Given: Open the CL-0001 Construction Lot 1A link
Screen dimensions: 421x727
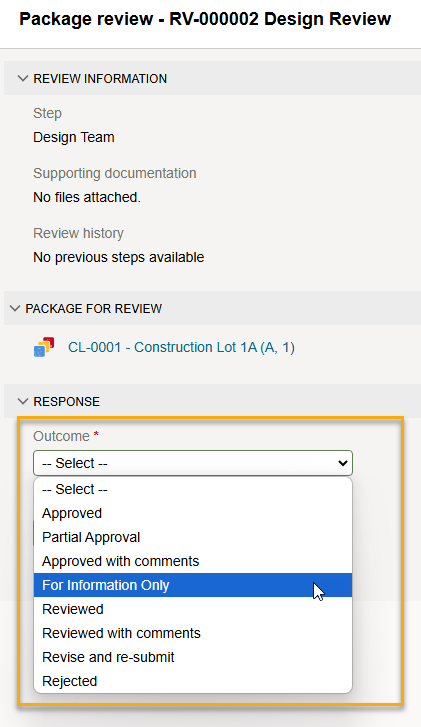Looking at the screenshot, I should 181,347.
